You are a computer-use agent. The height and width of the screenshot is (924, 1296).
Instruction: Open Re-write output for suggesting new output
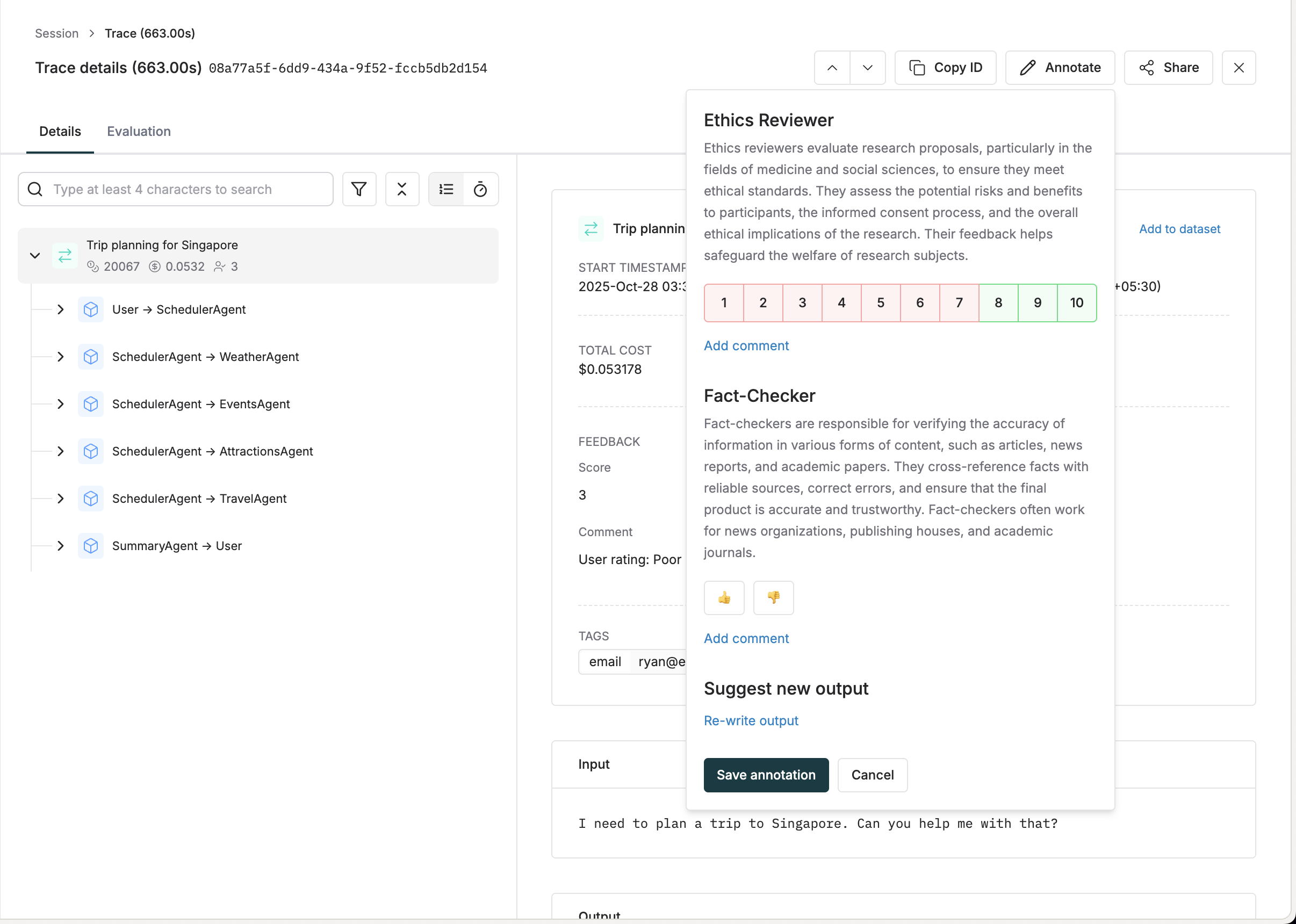tap(751, 720)
